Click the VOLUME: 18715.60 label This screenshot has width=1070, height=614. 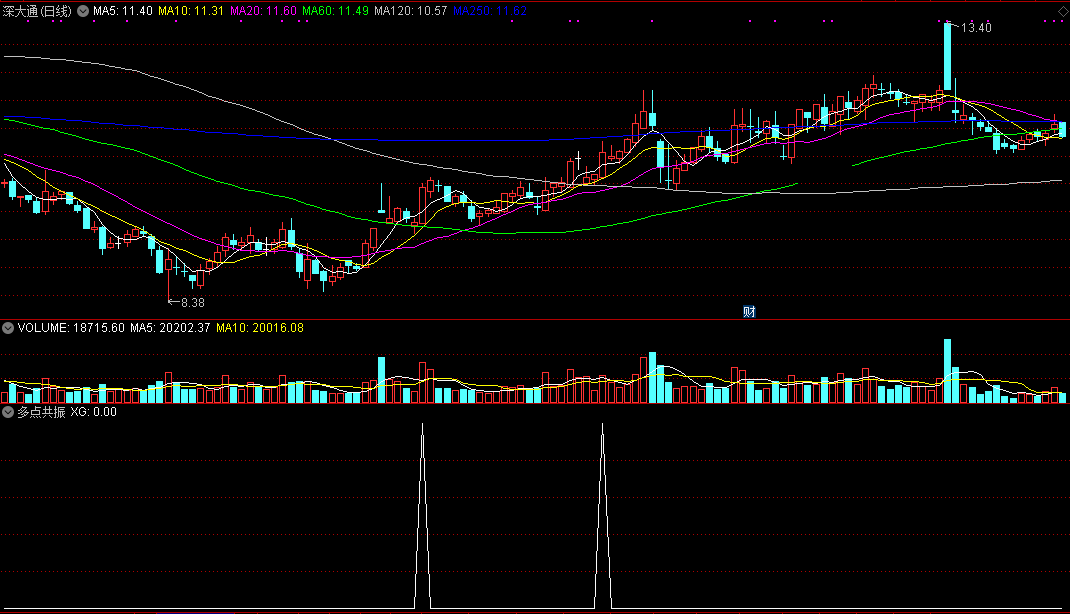tap(72, 328)
